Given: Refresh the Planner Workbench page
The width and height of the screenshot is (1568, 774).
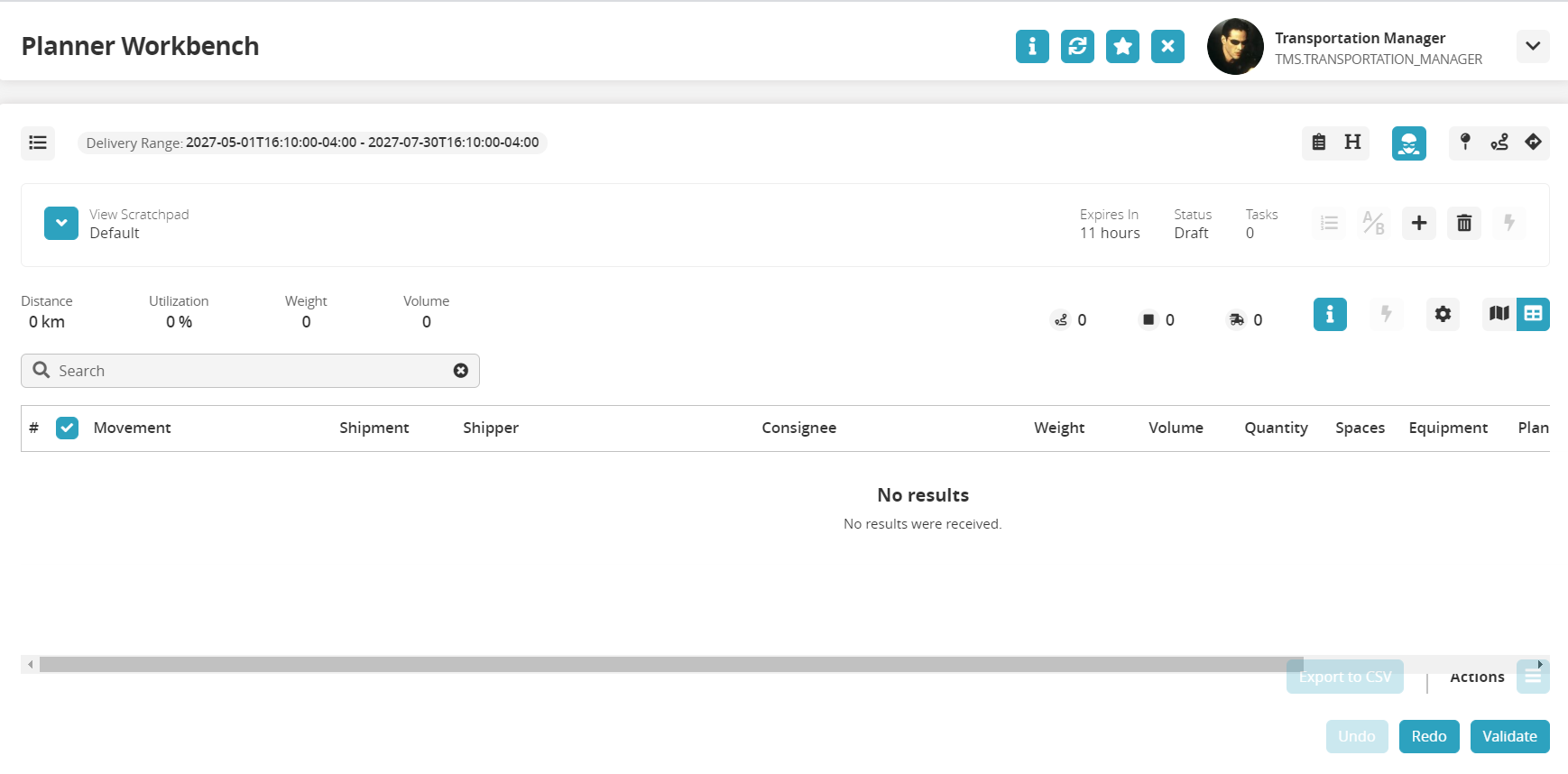Looking at the screenshot, I should [1077, 46].
